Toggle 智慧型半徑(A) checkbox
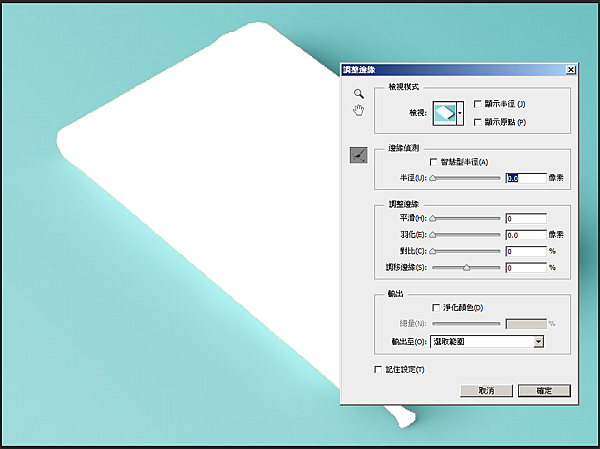 (434, 162)
